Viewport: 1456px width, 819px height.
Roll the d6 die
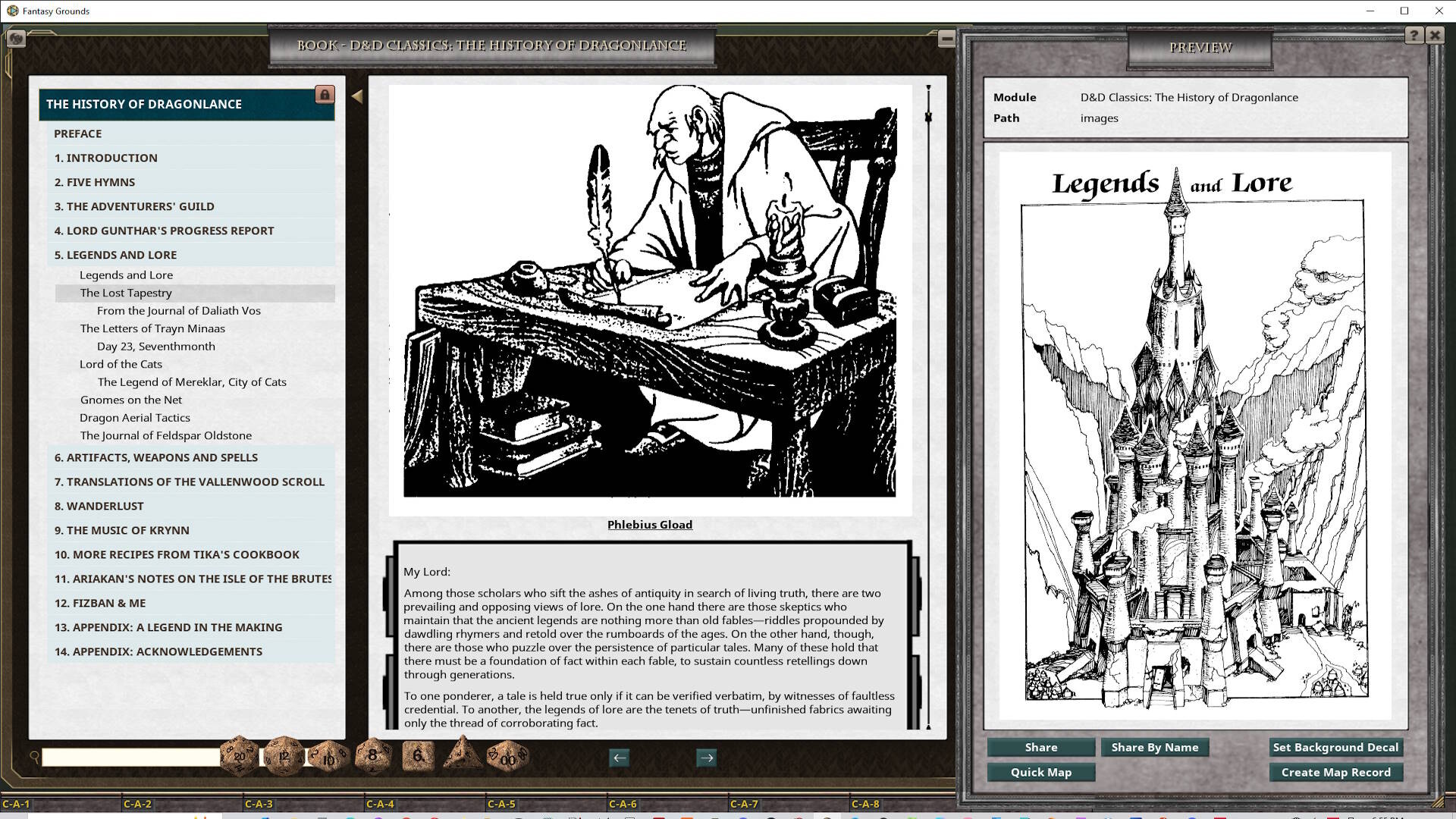418,756
